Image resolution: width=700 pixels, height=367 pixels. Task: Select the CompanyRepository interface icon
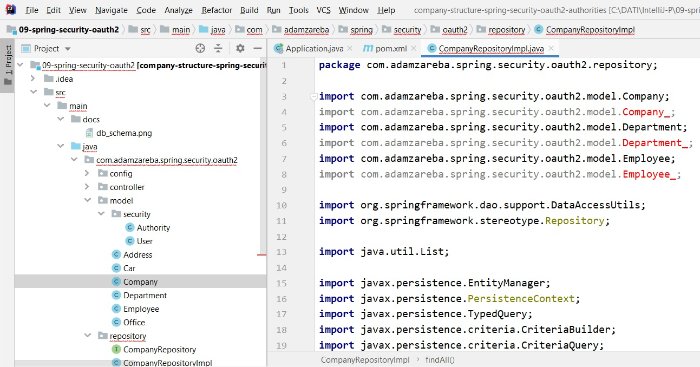click(117, 349)
